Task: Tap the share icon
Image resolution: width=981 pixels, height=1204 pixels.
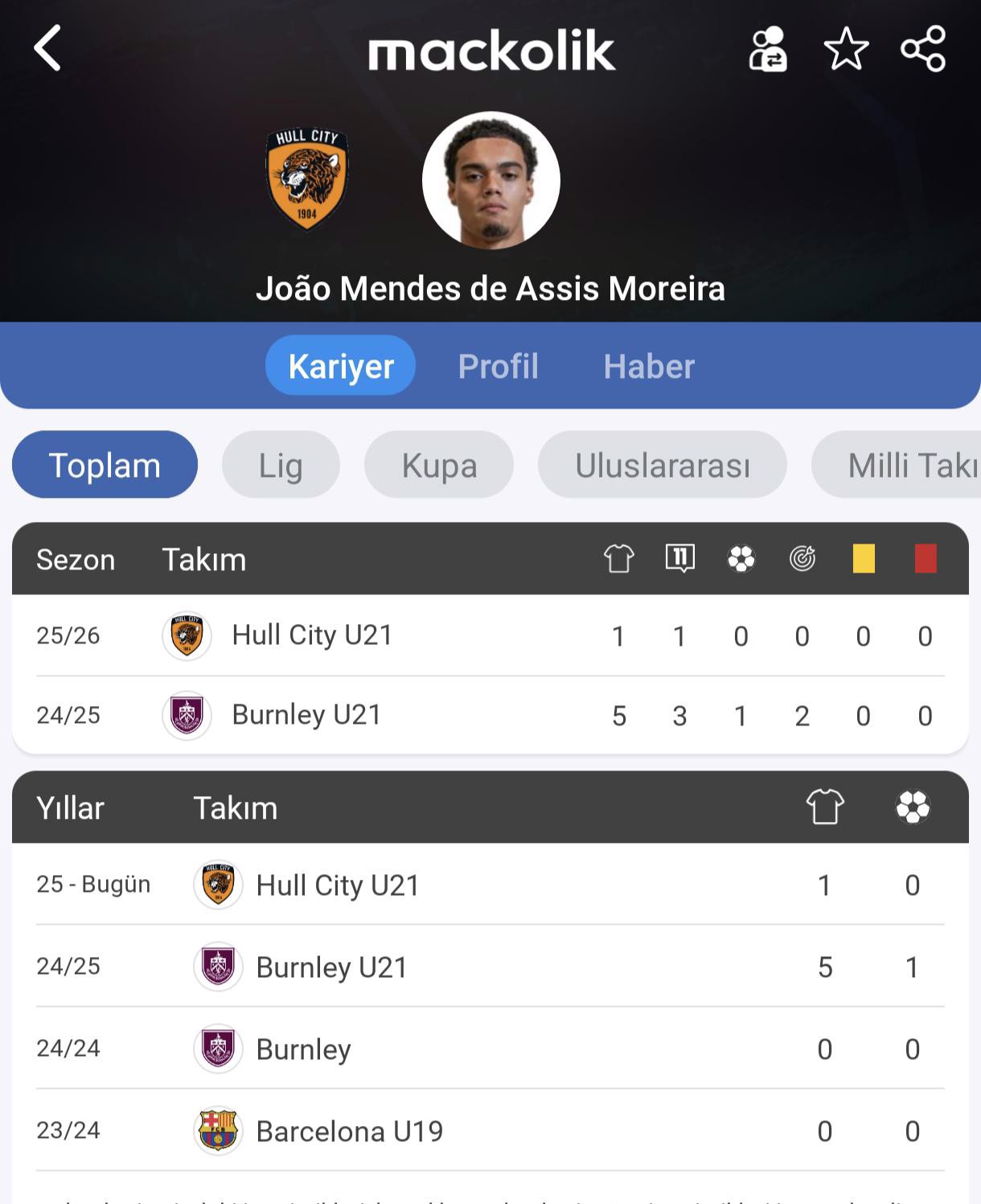Action: point(923,49)
